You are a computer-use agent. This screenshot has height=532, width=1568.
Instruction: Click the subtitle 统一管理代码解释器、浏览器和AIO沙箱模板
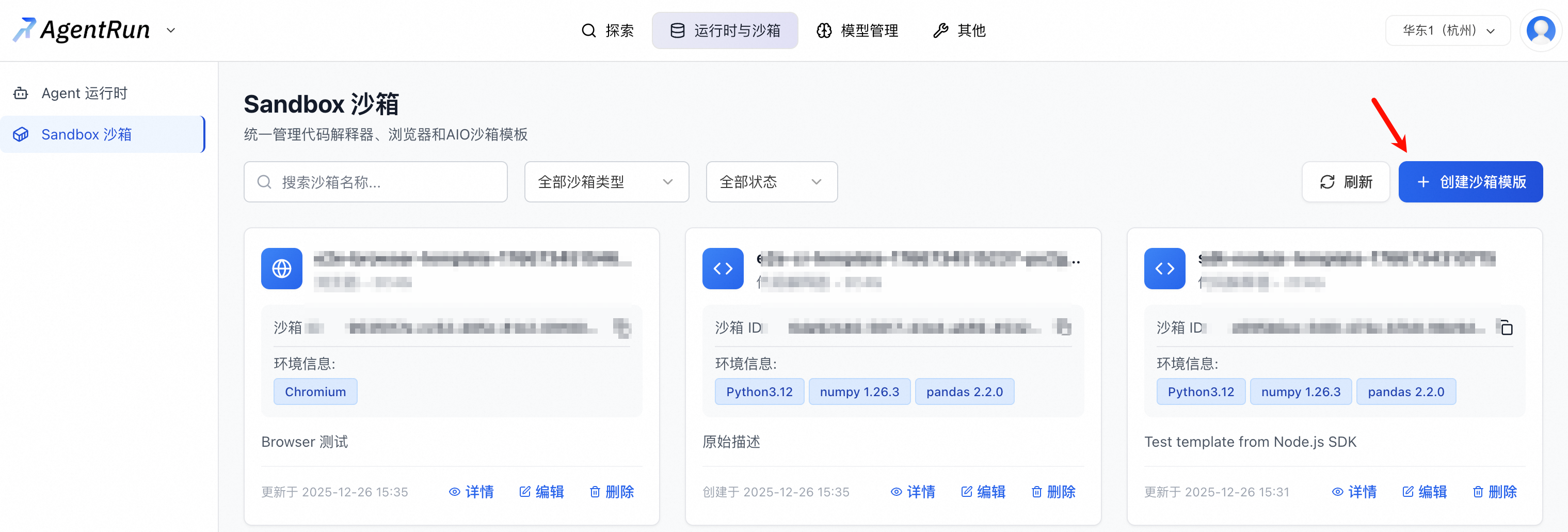coord(386,134)
